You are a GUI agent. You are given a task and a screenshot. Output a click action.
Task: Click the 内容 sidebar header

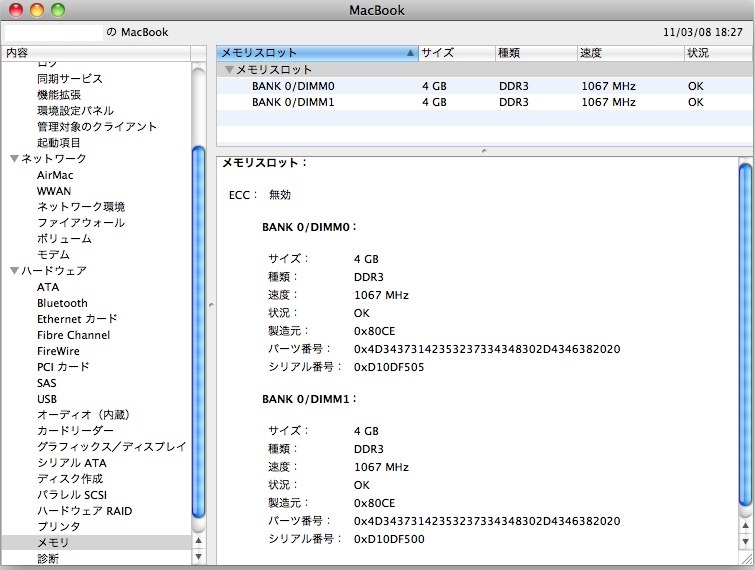tap(96, 52)
